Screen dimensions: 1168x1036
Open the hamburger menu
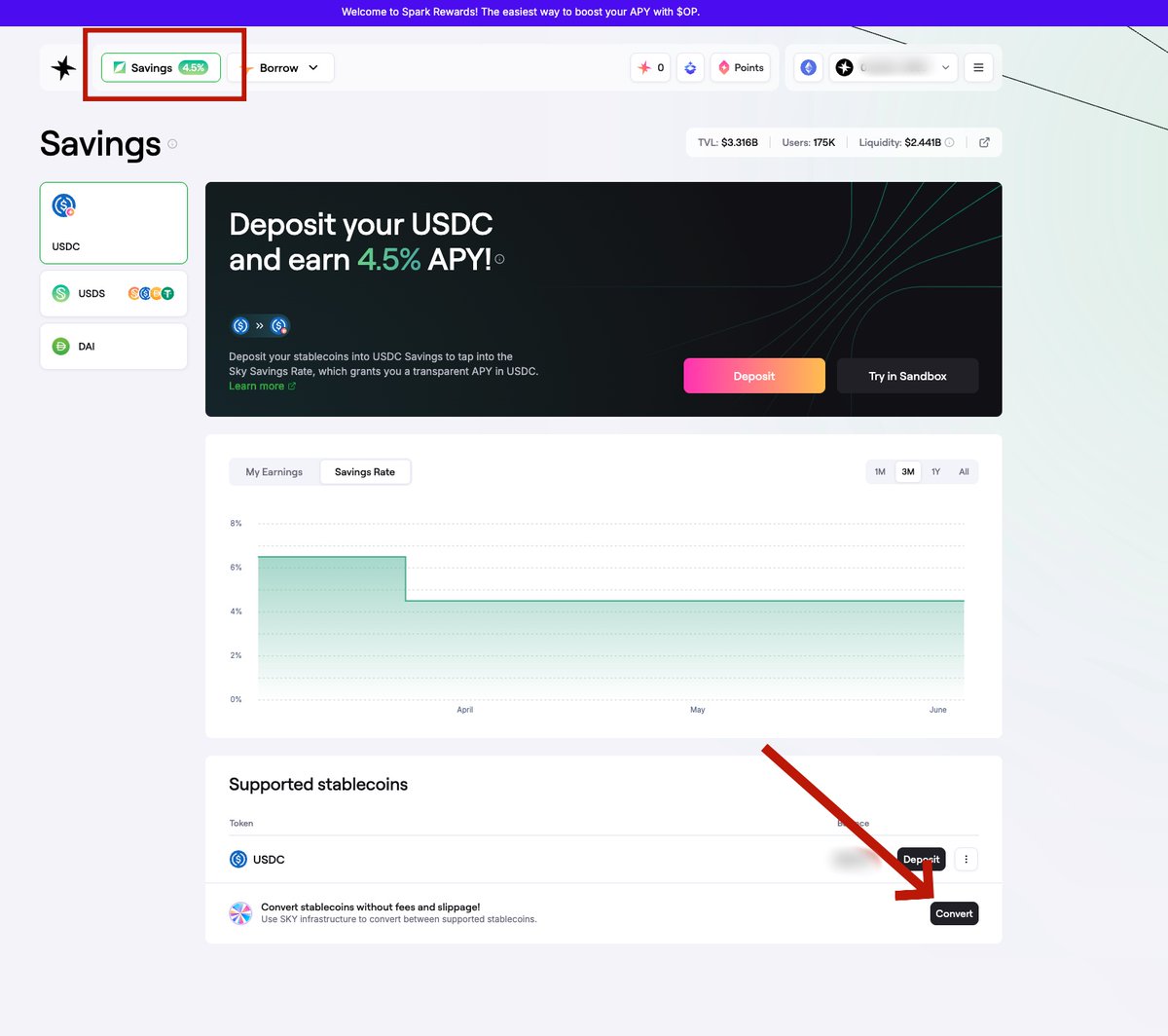(978, 67)
